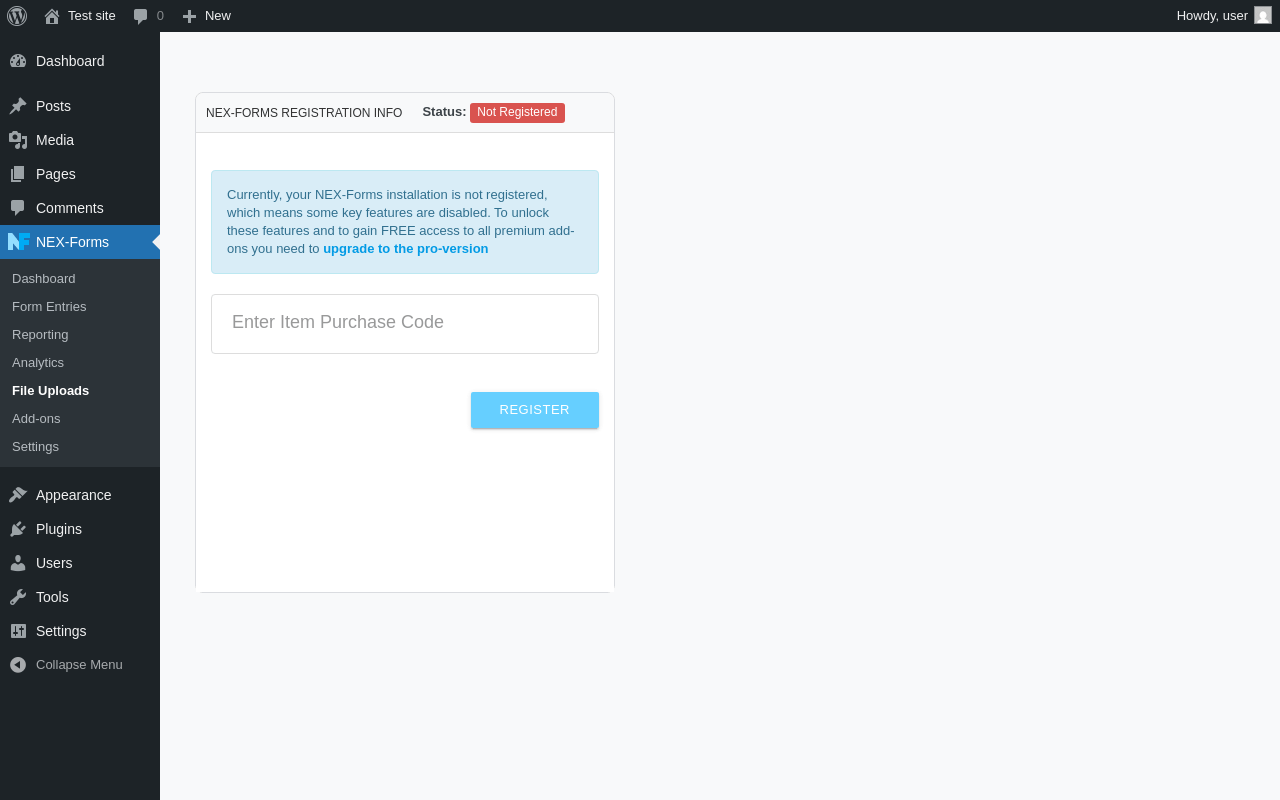Click the Collapse Menu label

pyautogui.click(x=79, y=665)
